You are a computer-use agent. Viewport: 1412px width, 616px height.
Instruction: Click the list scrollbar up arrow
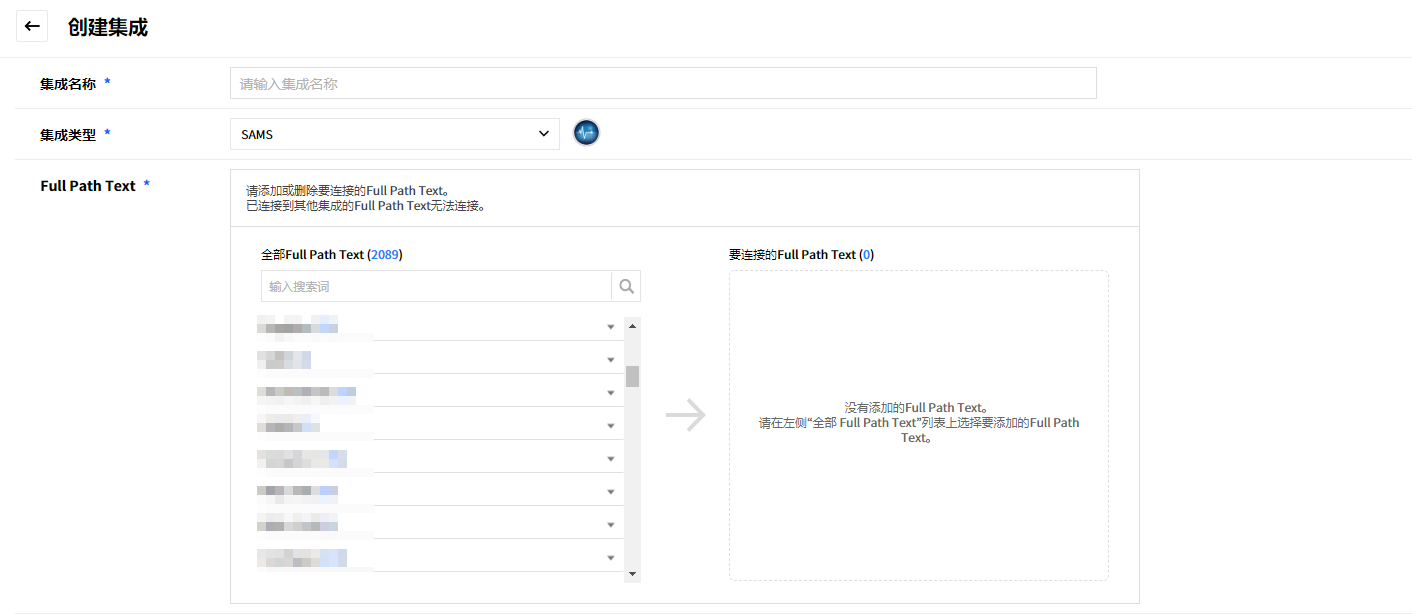(632, 326)
